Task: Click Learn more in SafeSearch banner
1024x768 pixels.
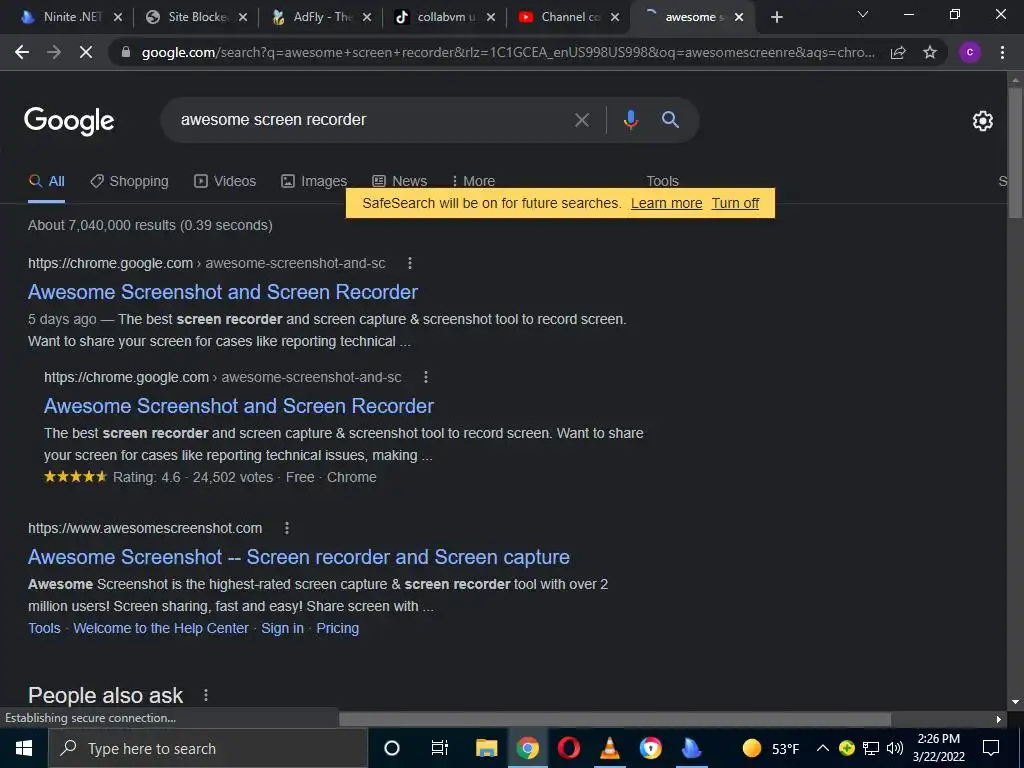Action: point(666,203)
